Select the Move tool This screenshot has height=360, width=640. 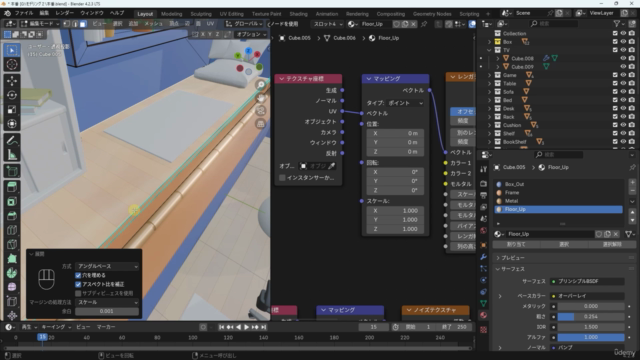(x=12, y=81)
